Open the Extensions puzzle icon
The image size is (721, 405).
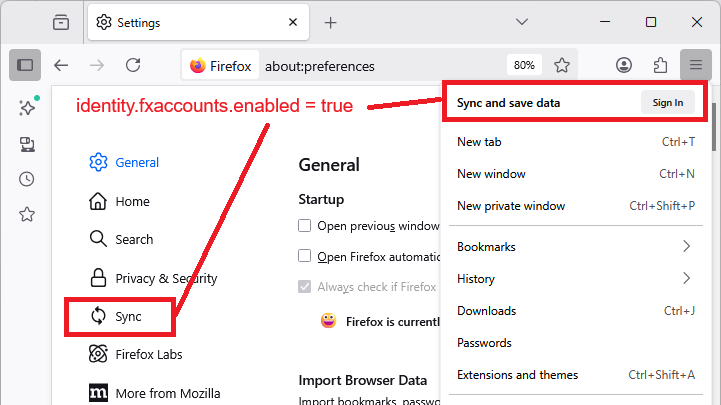click(x=660, y=66)
